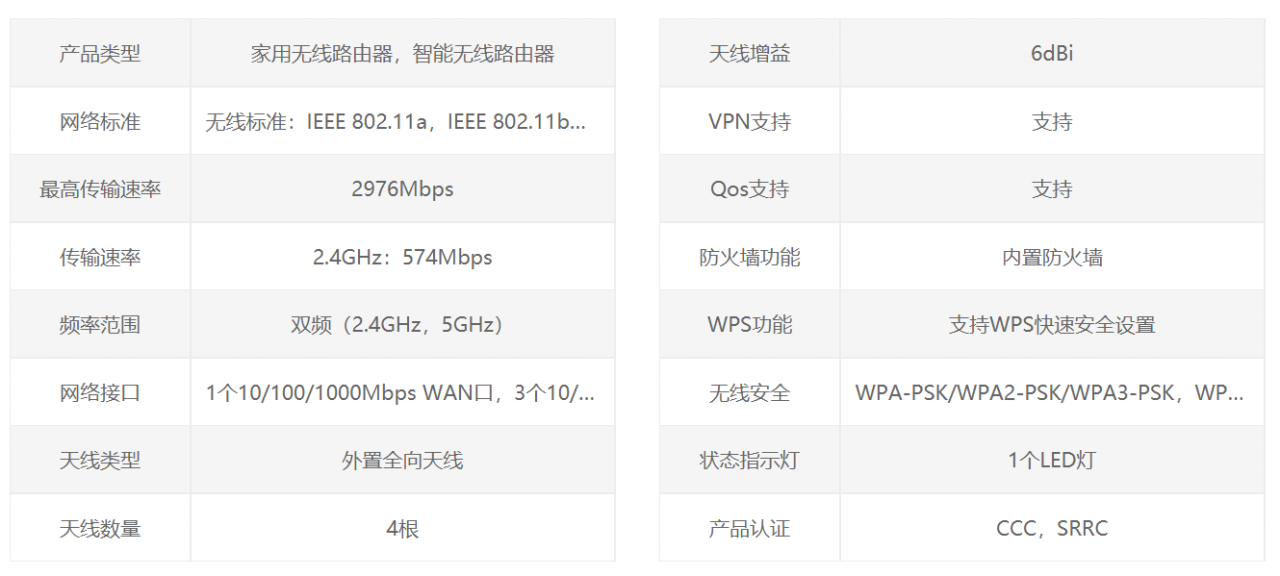Select the 支持WPS快速安全设置 cell
Image resolution: width=1280 pixels, height=576 pixels.
[x=1052, y=325]
